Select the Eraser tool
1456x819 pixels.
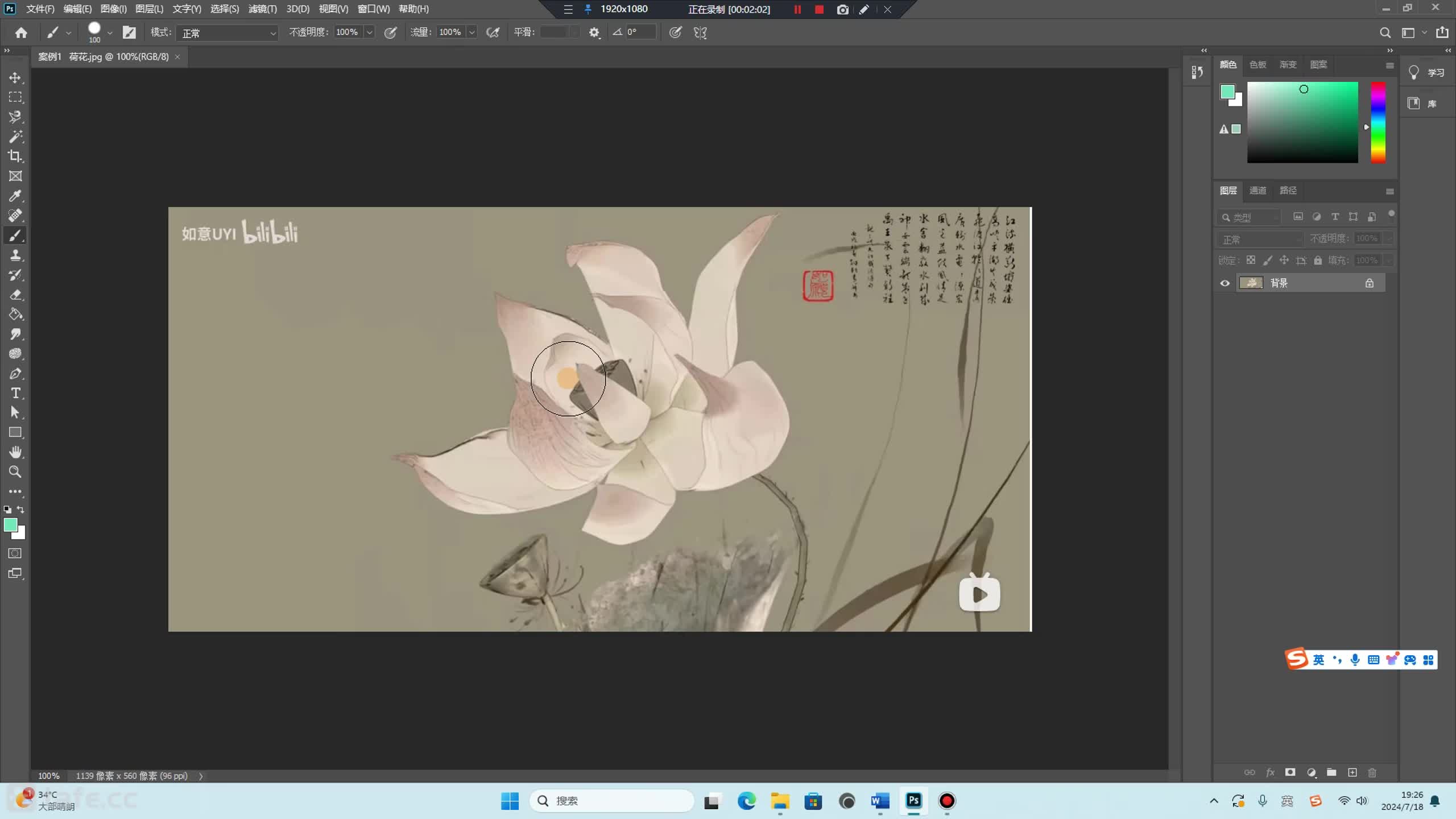point(15,295)
